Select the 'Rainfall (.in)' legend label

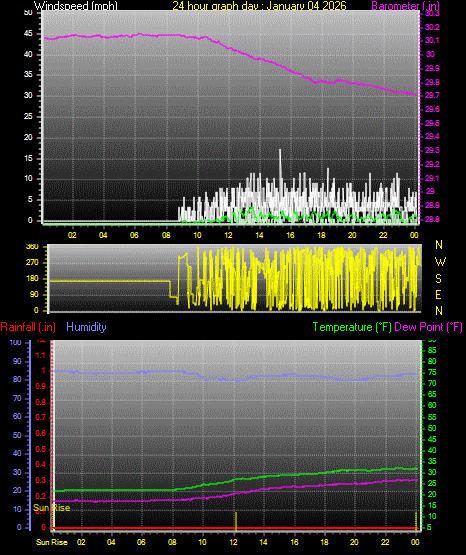pos(28,327)
